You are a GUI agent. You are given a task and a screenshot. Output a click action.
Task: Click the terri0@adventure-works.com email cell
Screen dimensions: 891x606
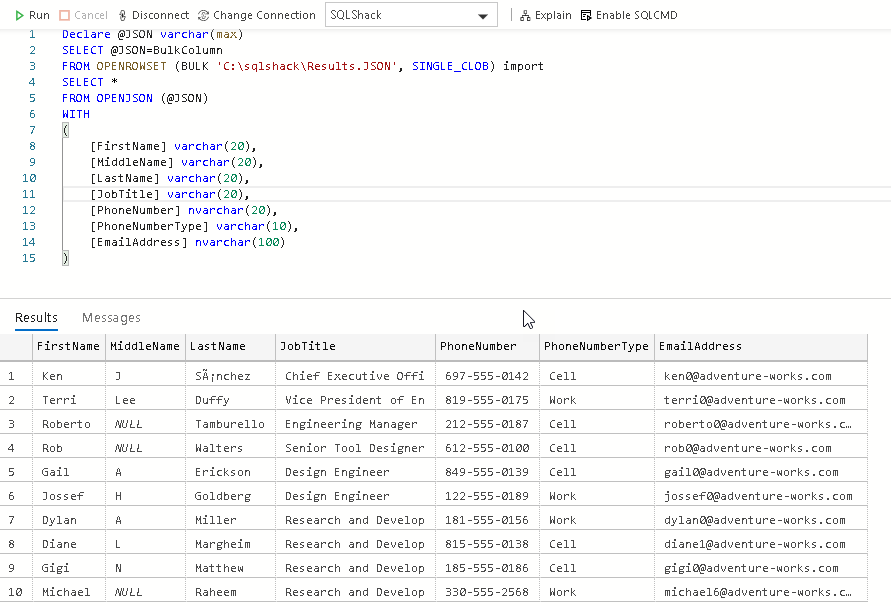(748, 400)
